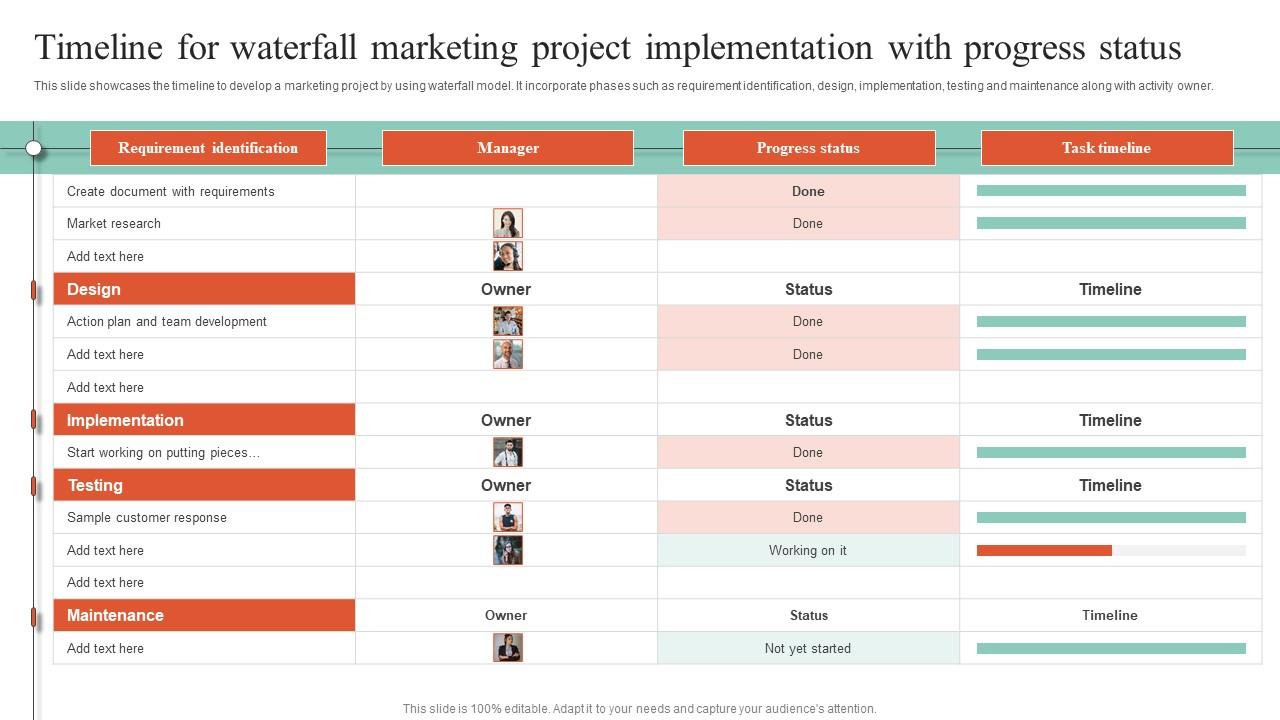The image size is (1280, 720).
Task: Click the Add text here cell under Design
Action: point(104,354)
